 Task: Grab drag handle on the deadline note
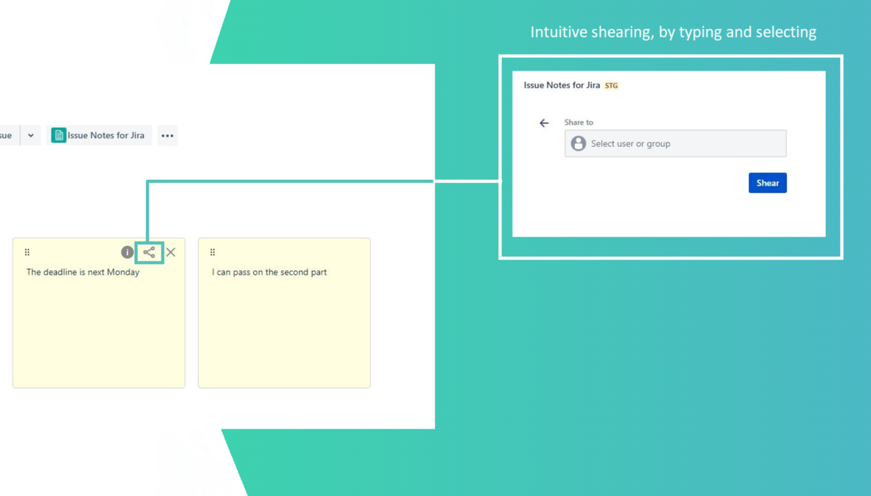(x=27, y=252)
